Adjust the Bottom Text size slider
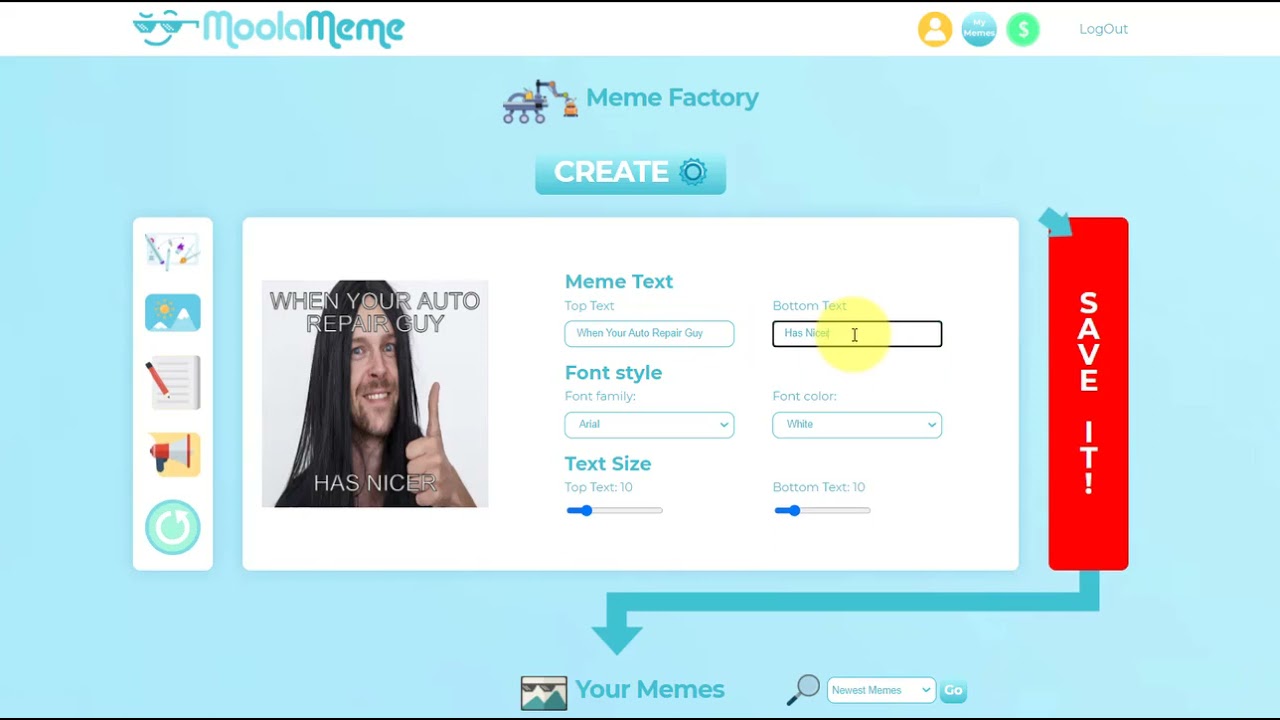The image size is (1280, 720). 822,510
